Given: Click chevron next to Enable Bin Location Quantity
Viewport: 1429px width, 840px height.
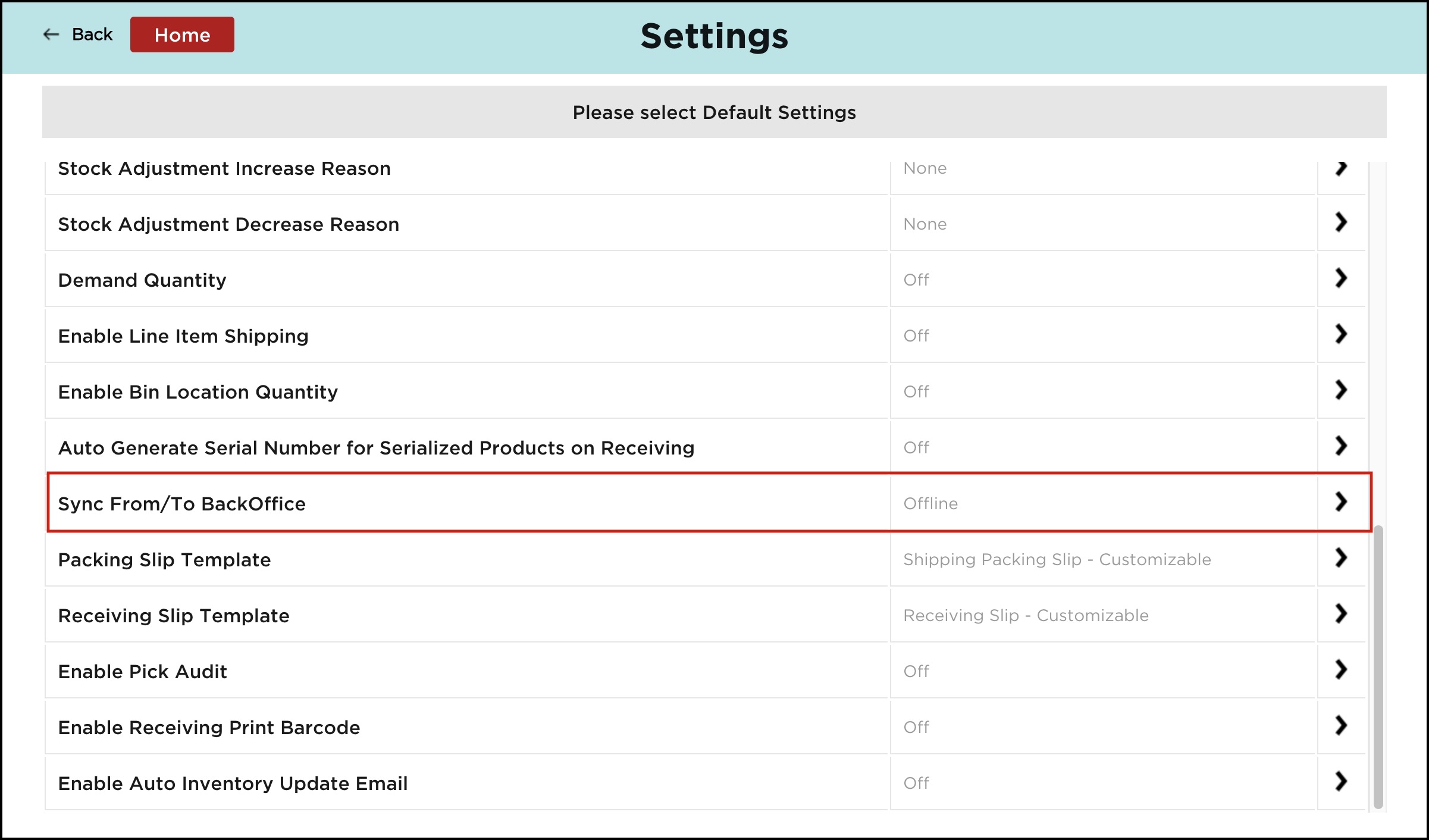Looking at the screenshot, I should pos(1341,390).
